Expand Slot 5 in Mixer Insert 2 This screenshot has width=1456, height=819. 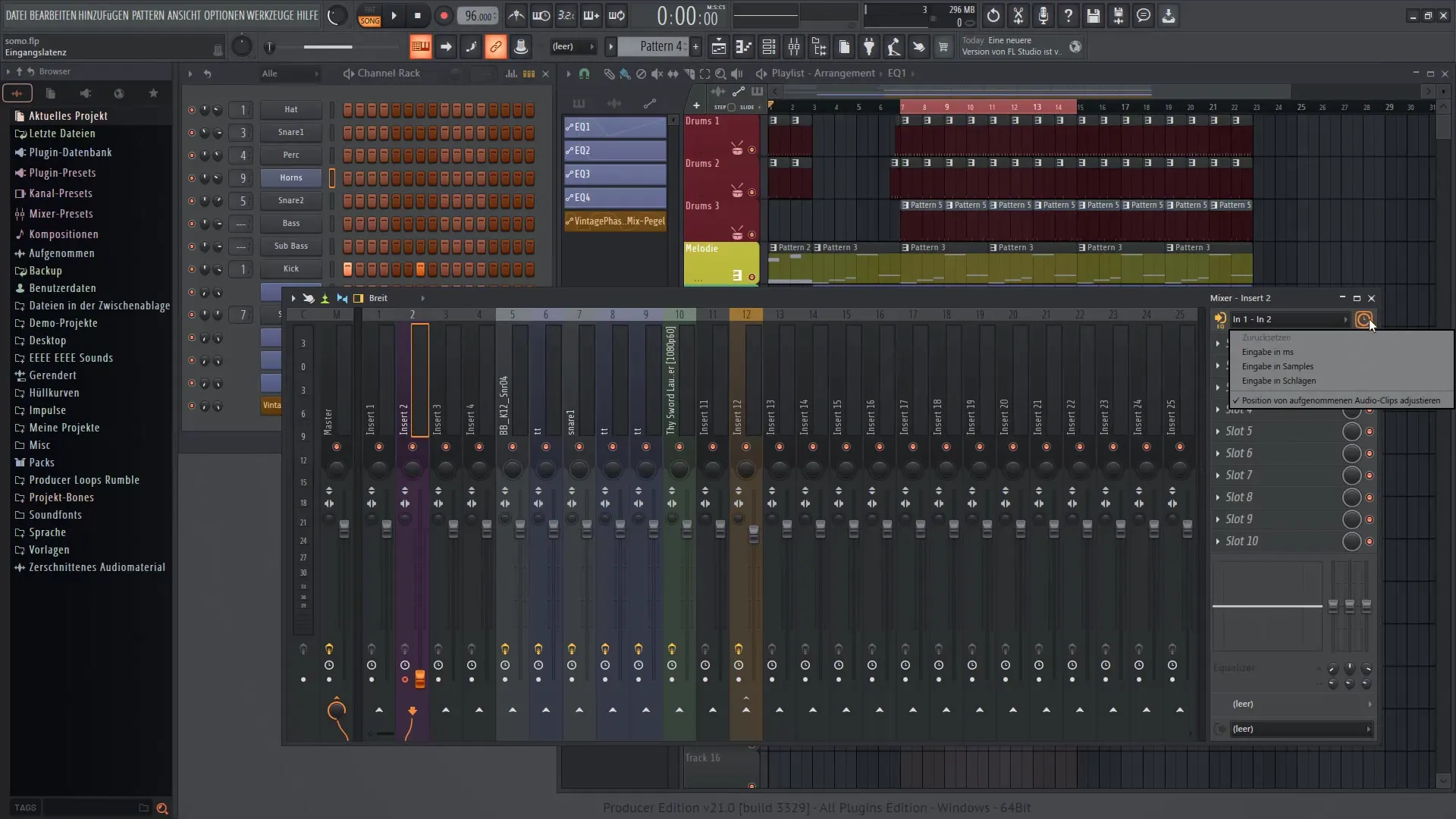(x=1219, y=430)
